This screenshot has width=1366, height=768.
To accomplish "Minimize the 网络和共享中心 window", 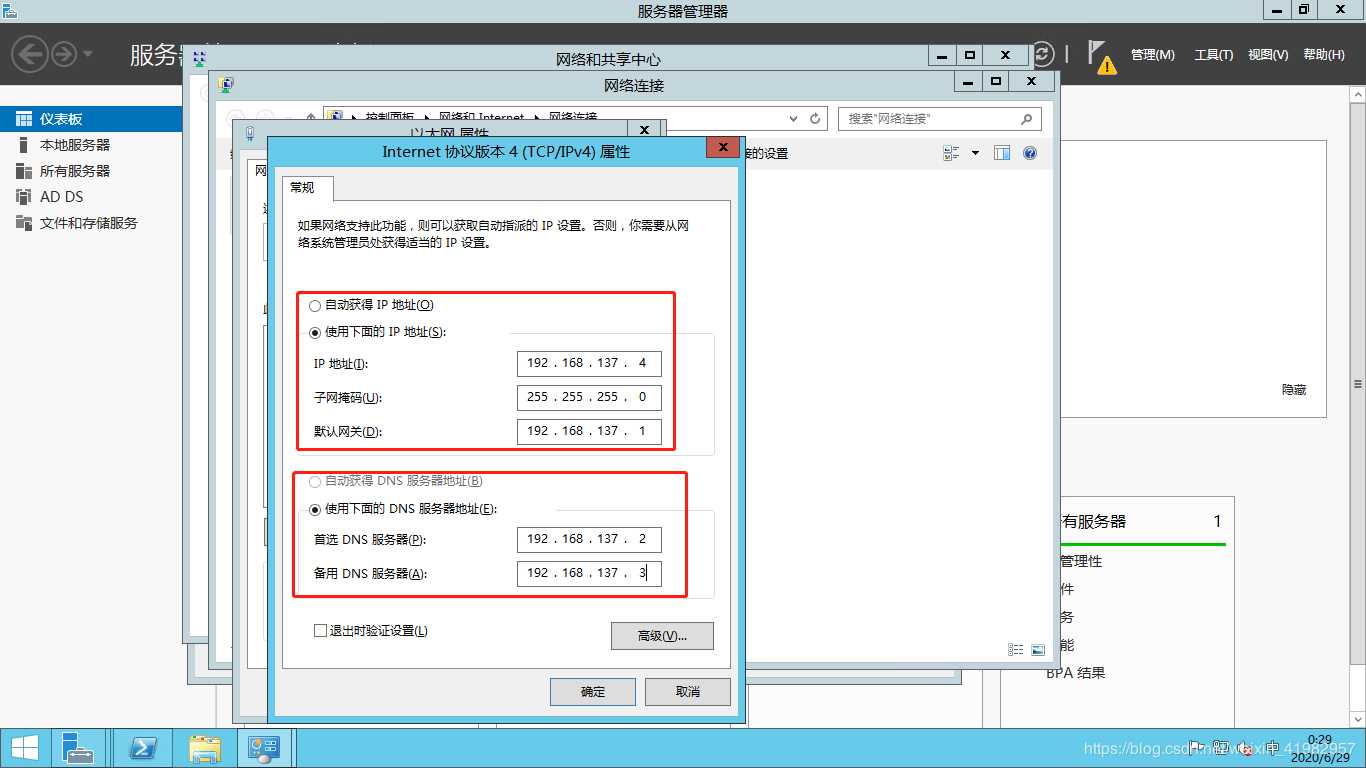I will pos(941,55).
